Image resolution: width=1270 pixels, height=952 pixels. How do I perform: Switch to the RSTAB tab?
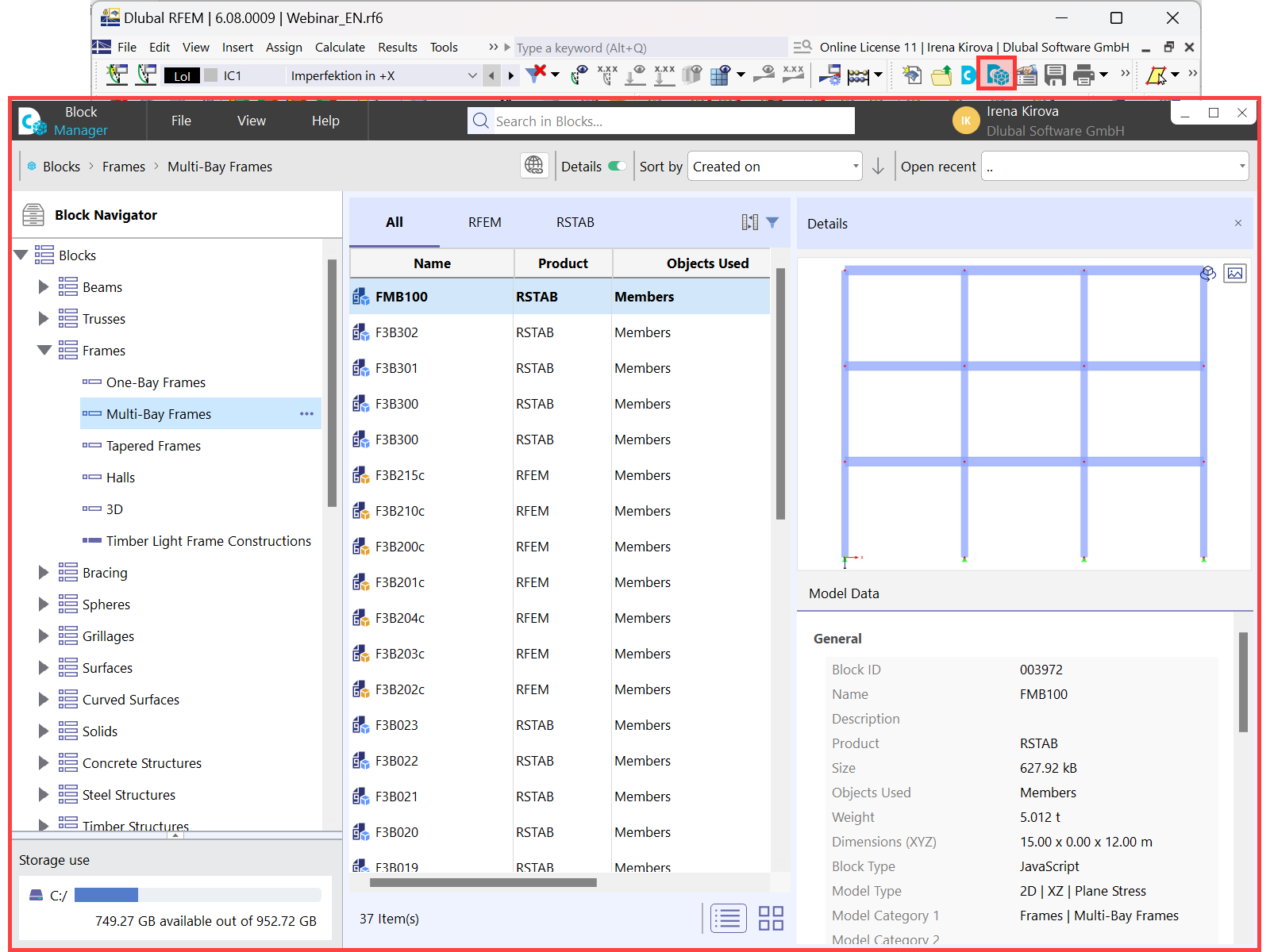575,222
